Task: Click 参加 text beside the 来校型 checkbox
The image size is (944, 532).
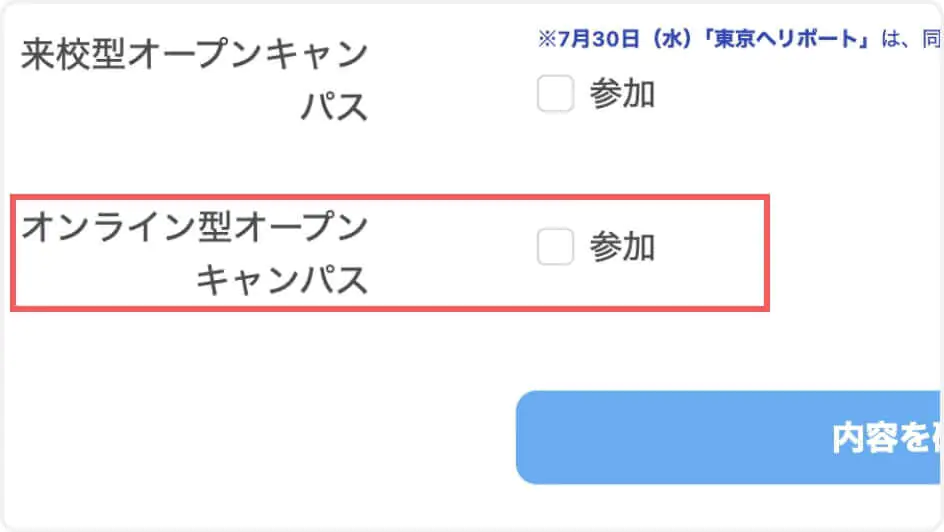Action: (622, 95)
